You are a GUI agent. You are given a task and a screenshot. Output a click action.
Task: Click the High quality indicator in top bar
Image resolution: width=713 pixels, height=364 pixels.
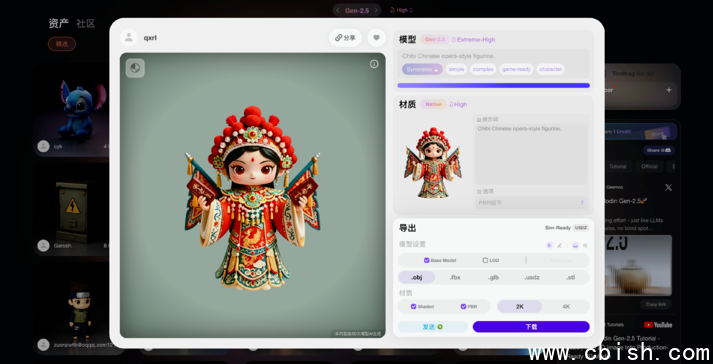402,10
